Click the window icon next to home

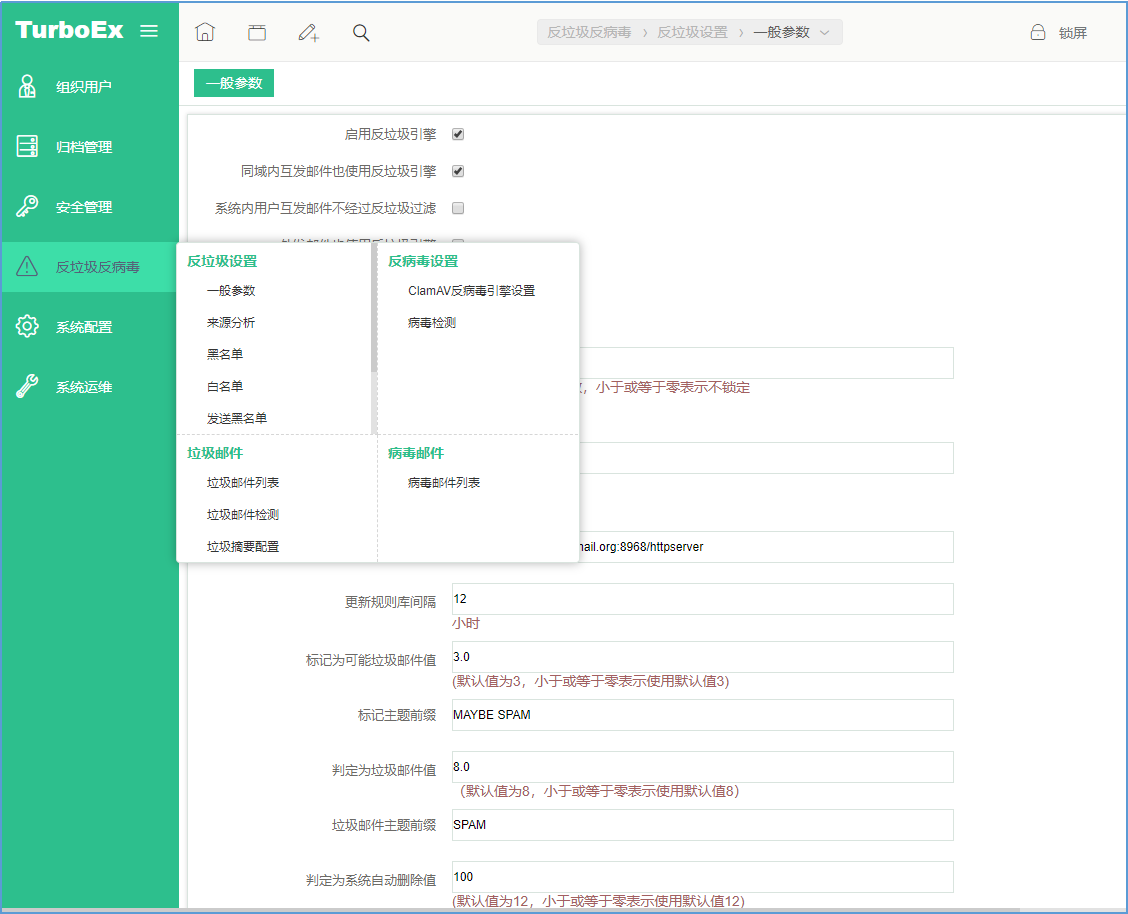tap(257, 33)
